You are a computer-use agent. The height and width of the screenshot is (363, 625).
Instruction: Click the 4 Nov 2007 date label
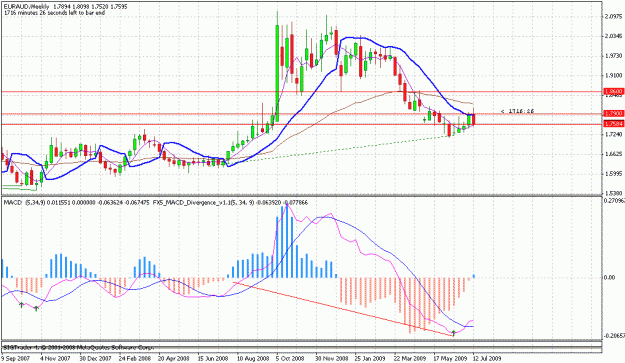click(55, 358)
